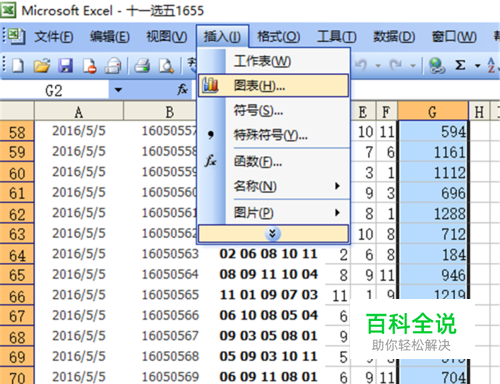Screen dimensions: 500x384
Task: Click the Select All corner box
Action: pyautogui.click(x=17, y=111)
